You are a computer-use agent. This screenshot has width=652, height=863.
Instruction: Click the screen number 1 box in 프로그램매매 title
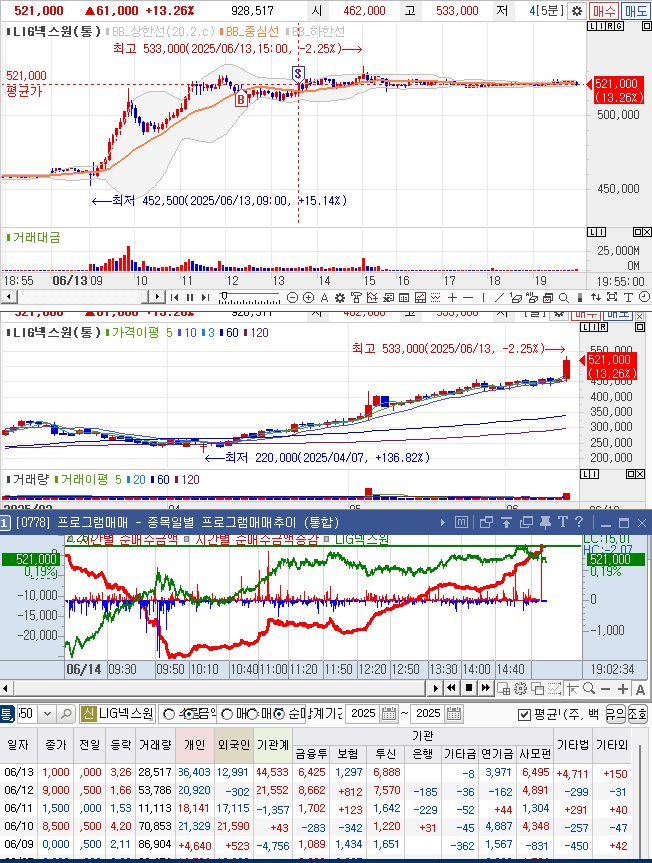click(x=4, y=522)
